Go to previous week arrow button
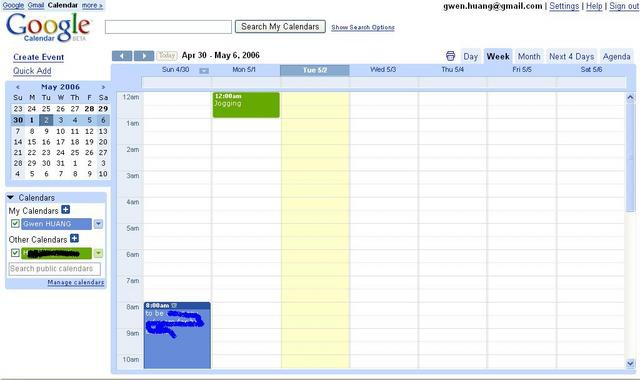640x380 pixels. [122, 56]
